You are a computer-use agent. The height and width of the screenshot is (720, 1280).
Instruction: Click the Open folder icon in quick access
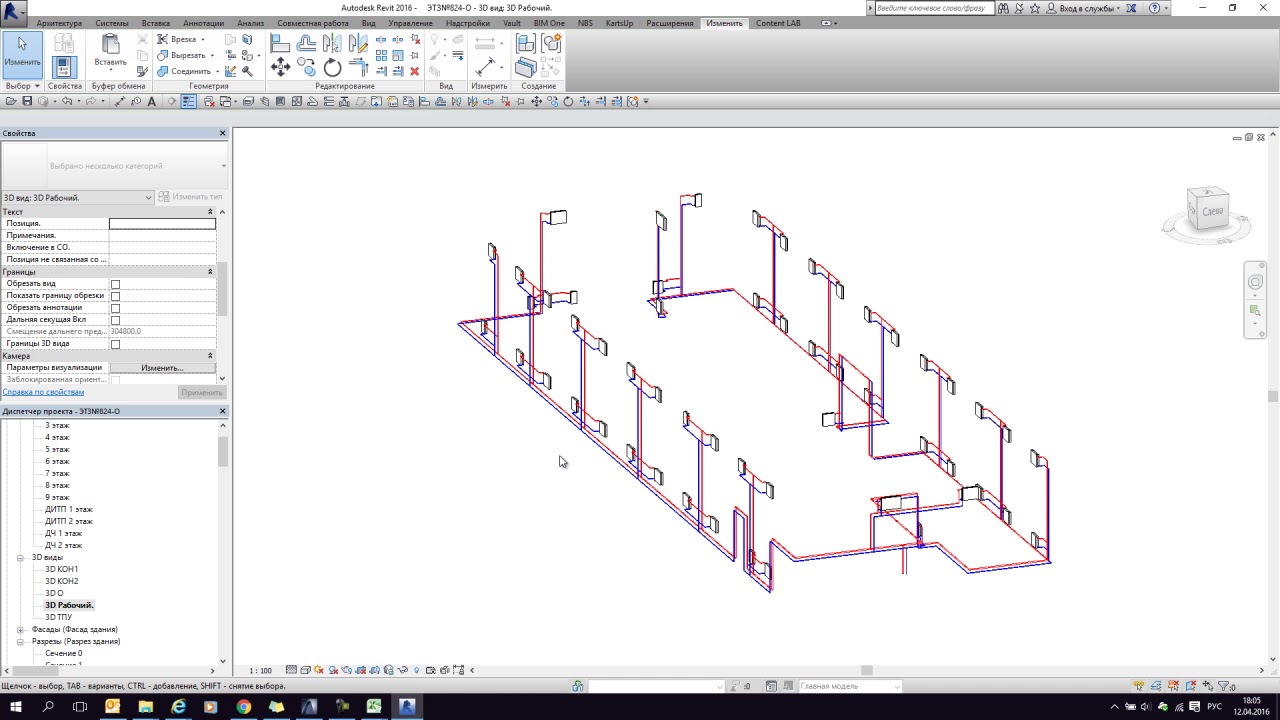(x=10, y=101)
